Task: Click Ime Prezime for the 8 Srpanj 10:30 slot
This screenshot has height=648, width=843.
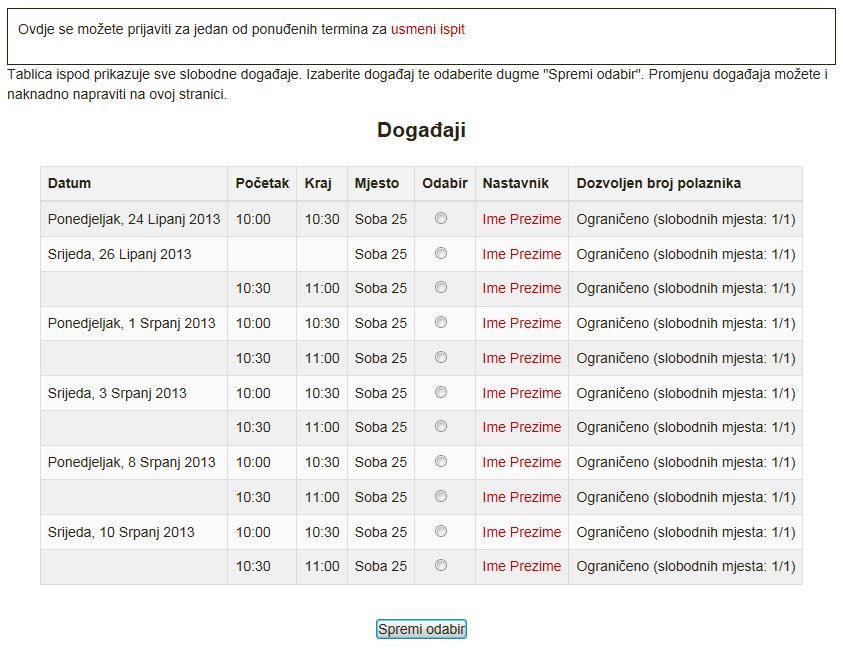Action: tap(521, 497)
